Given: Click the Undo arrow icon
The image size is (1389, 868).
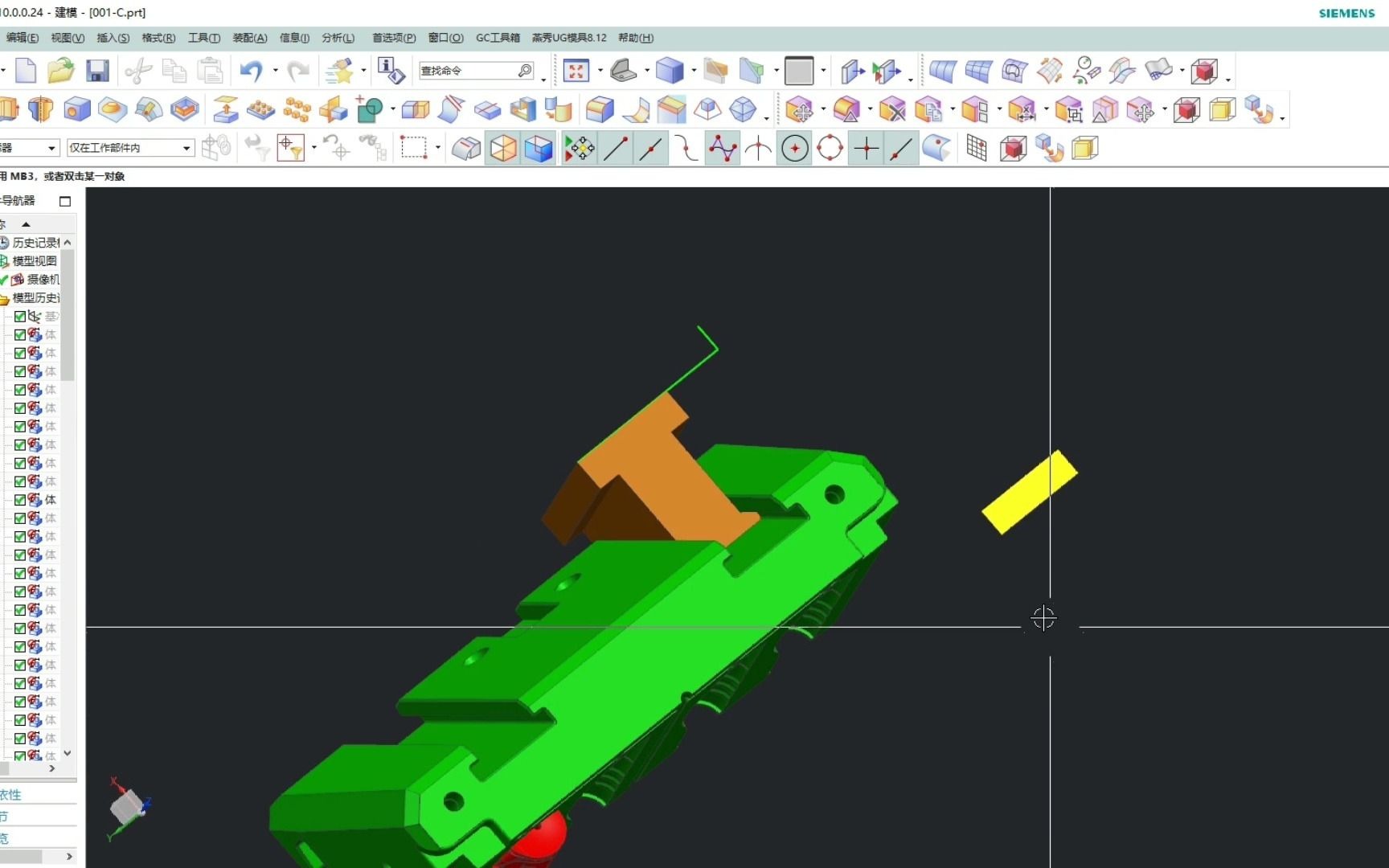Looking at the screenshot, I should [x=251, y=71].
